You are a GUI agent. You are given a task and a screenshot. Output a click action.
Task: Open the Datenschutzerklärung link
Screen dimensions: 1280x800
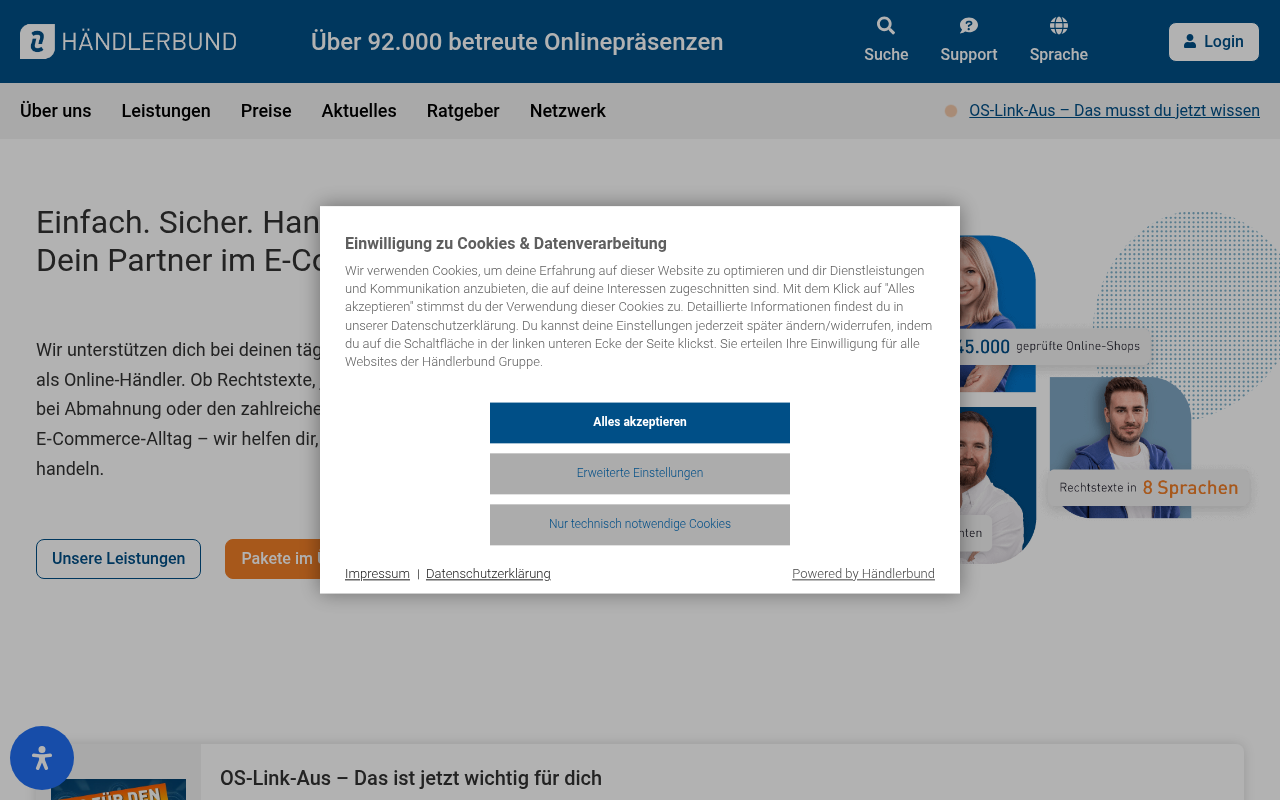coord(488,574)
